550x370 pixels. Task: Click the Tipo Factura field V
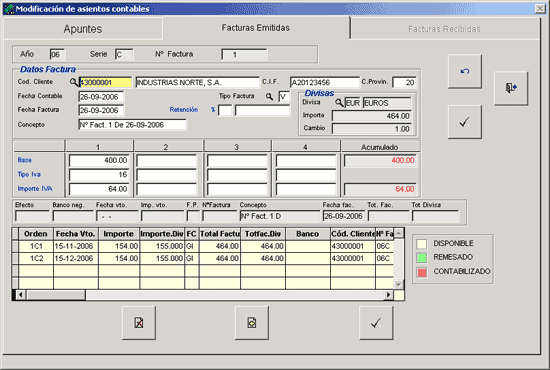click(284, 96)
